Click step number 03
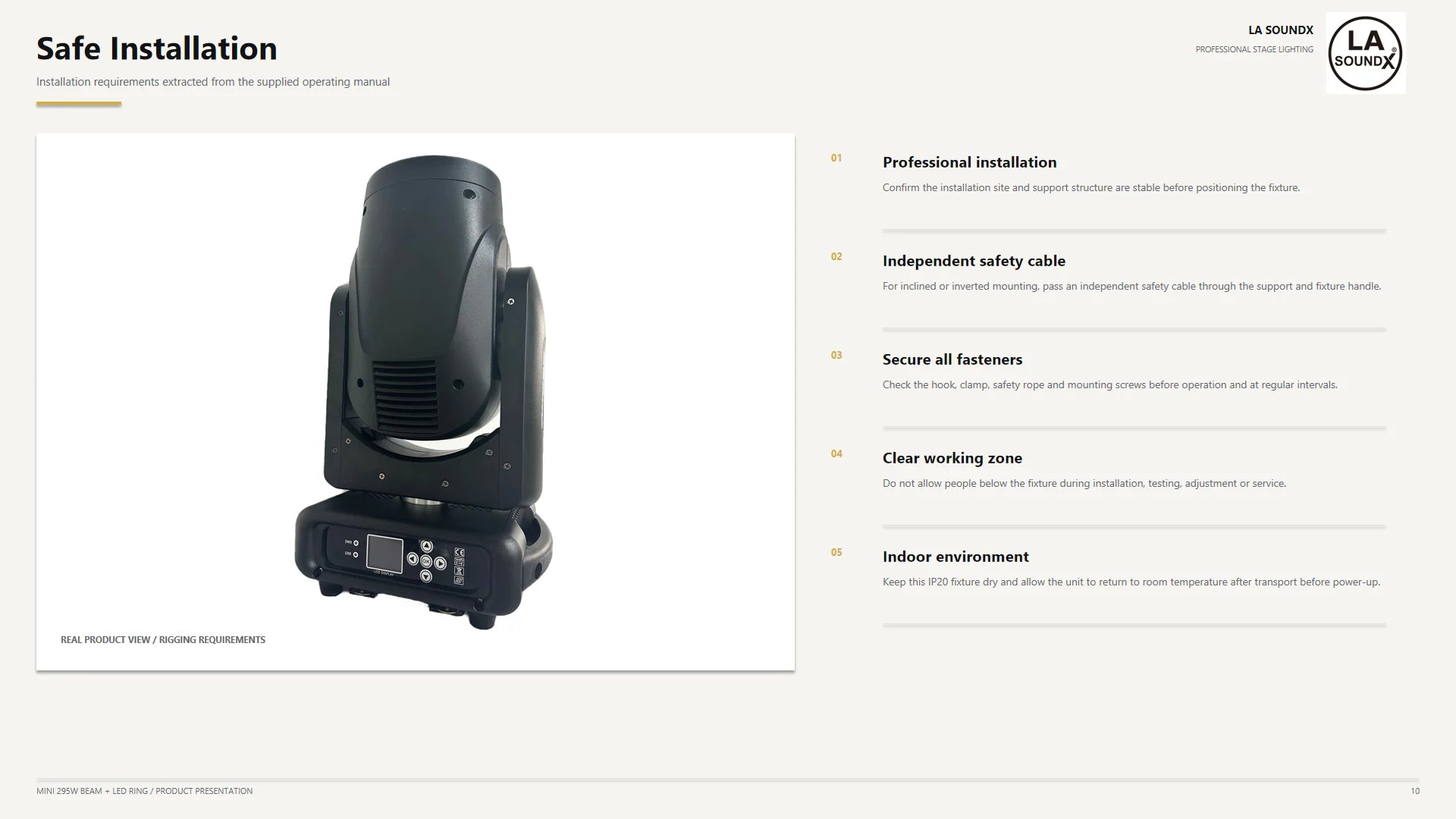Image resolution: width=1456 pixels, height=819 pixels. click(x=836, y=356)
